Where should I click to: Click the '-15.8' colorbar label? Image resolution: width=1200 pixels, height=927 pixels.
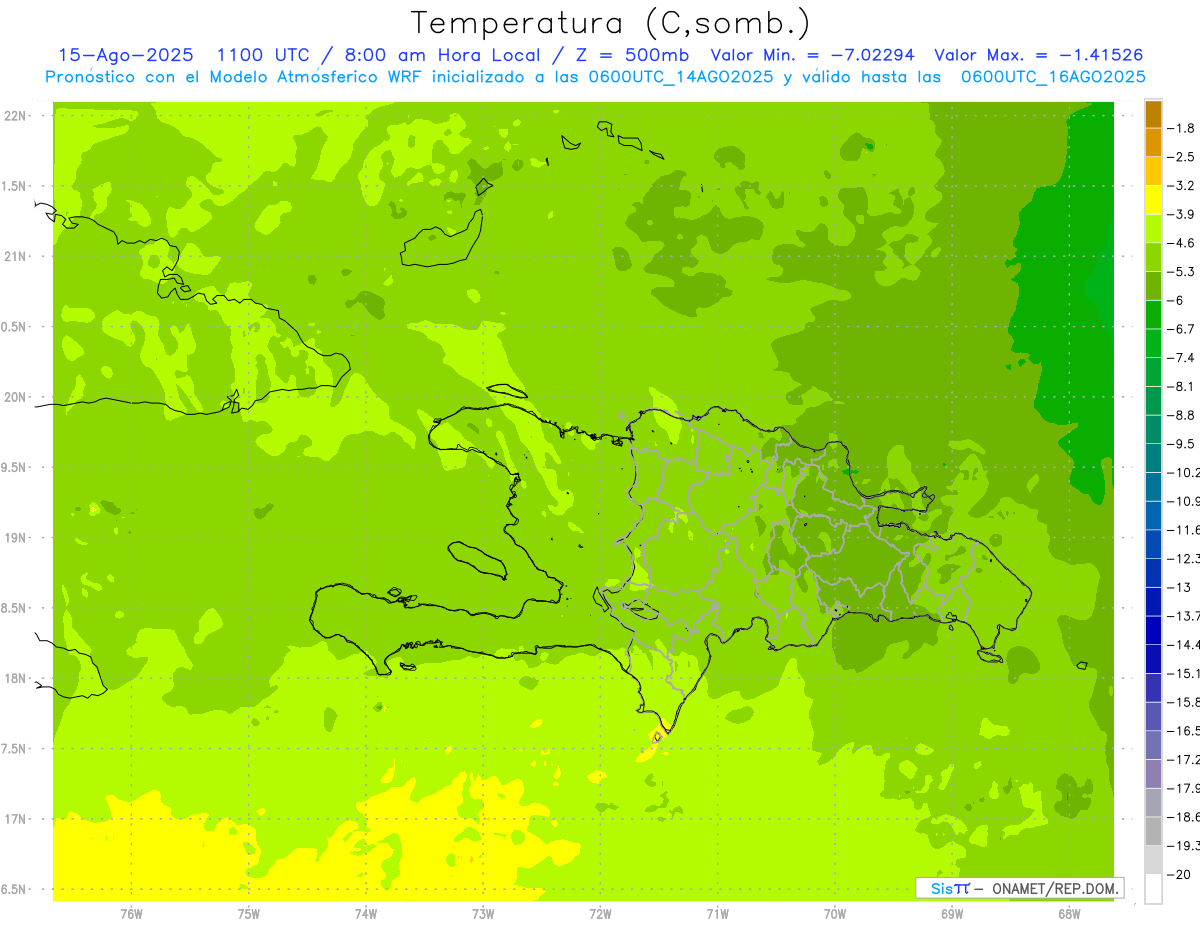click(1183, 702)
